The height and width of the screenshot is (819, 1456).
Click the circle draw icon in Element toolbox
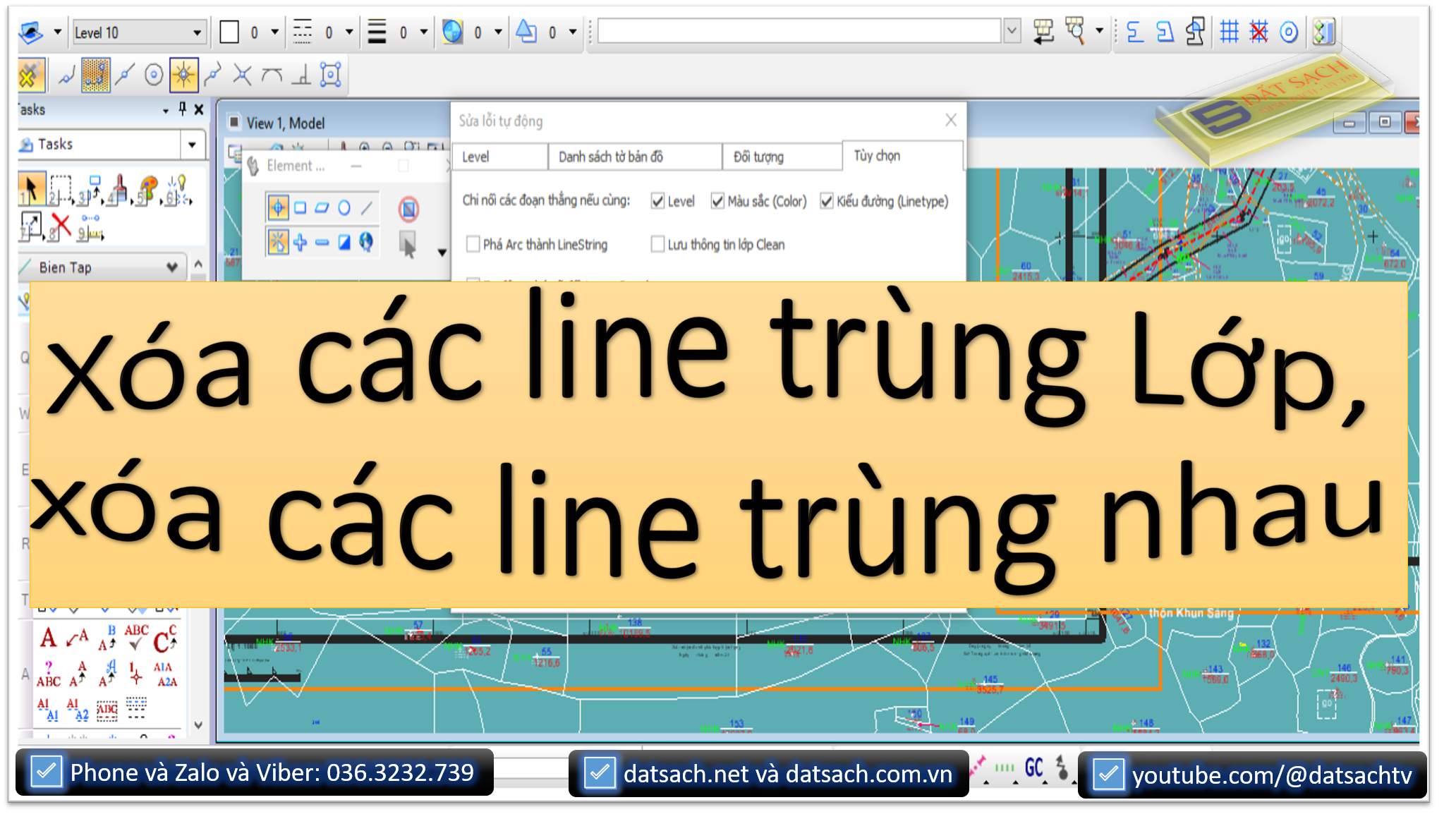(345, 207)
